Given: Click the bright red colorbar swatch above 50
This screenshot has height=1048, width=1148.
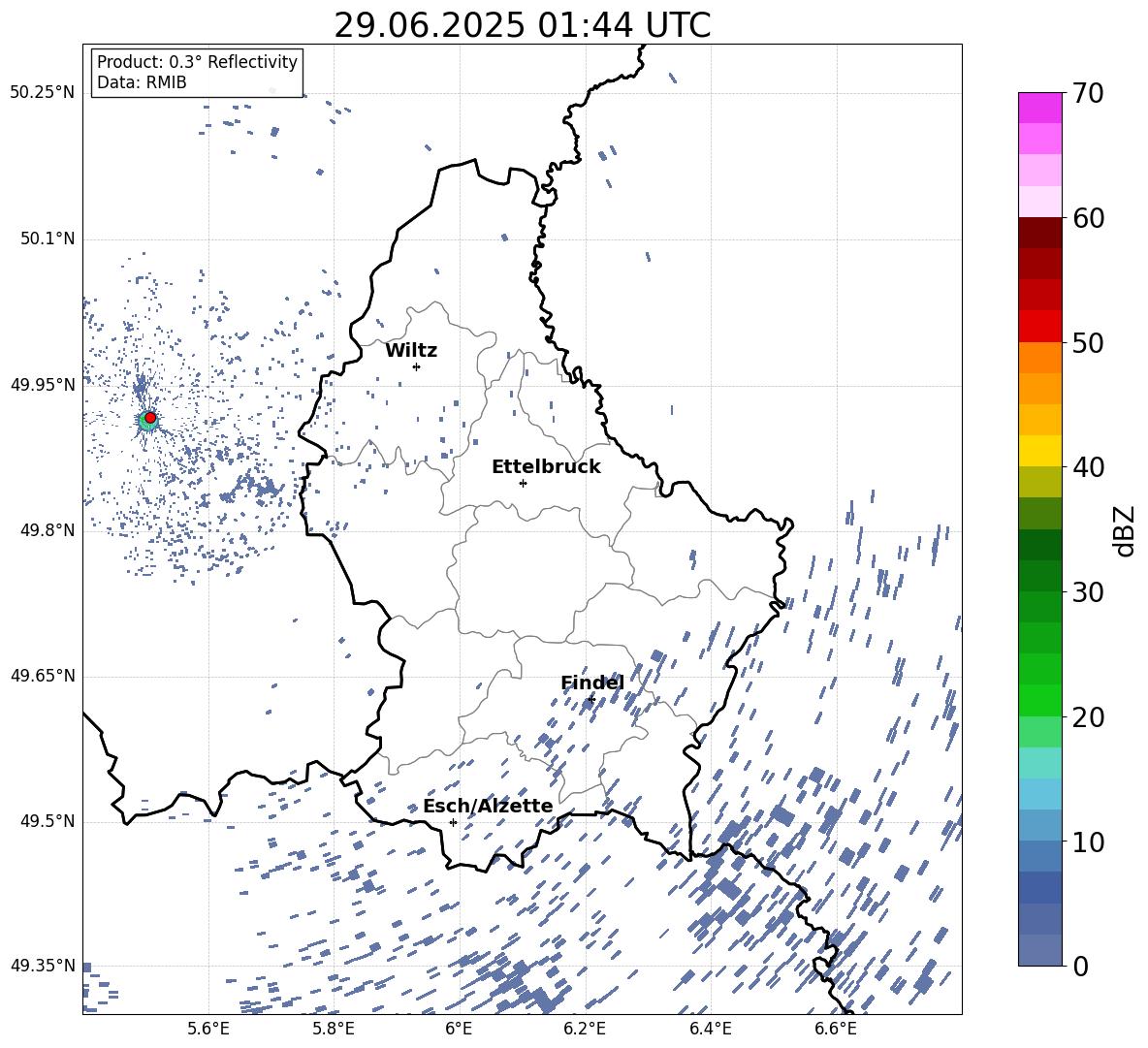Looking at the screenshot, I should pos(1039,327).
